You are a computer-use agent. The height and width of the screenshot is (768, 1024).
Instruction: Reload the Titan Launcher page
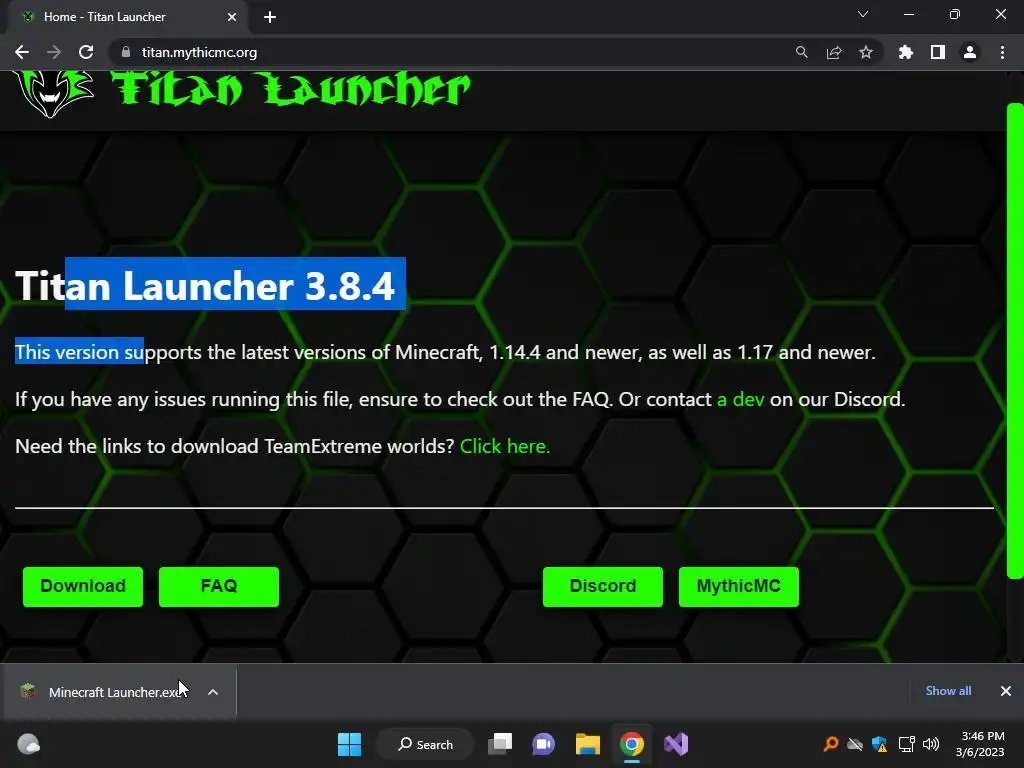86,52
